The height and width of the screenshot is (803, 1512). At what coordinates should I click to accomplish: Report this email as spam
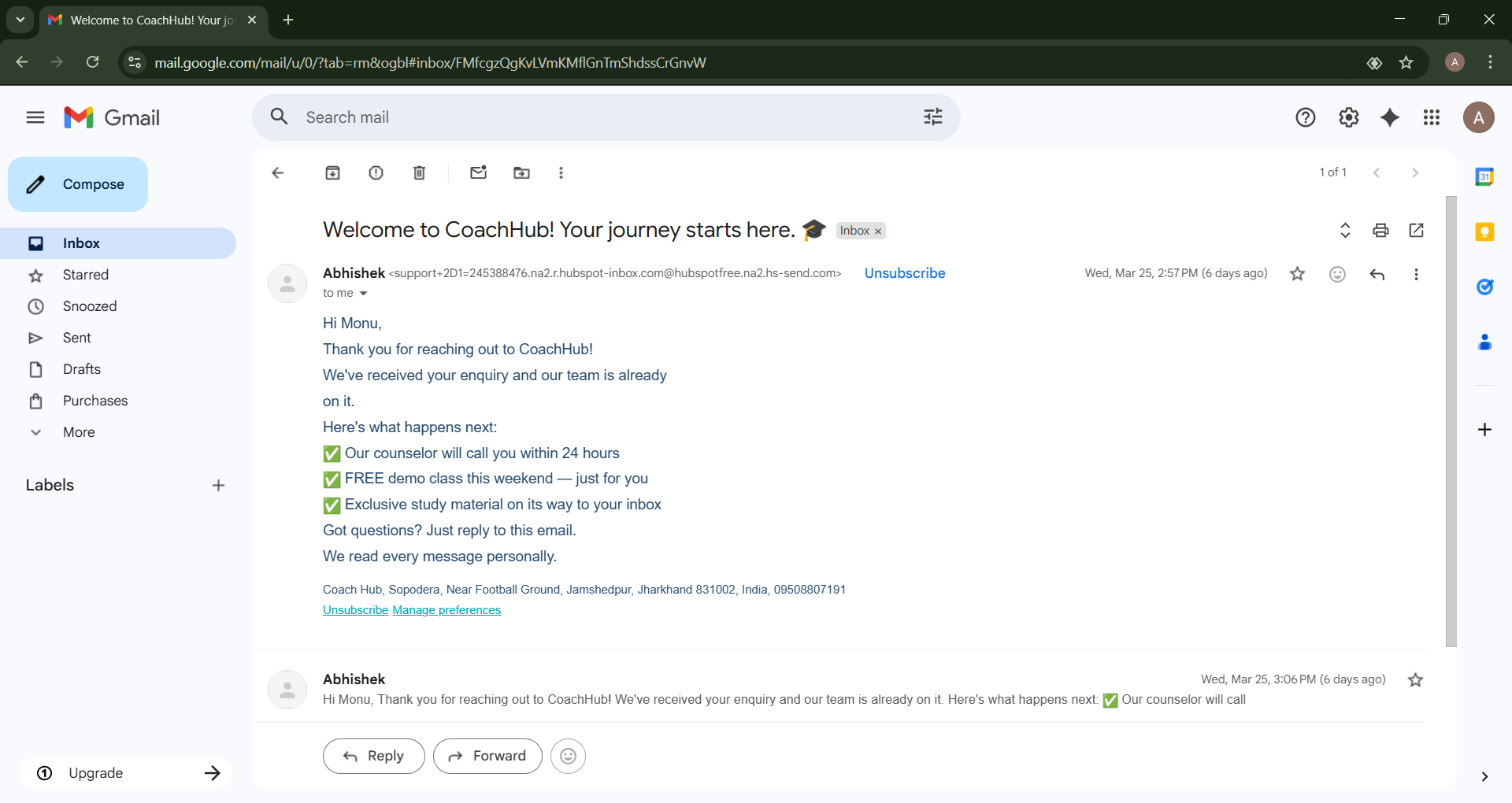click(376, 172)
